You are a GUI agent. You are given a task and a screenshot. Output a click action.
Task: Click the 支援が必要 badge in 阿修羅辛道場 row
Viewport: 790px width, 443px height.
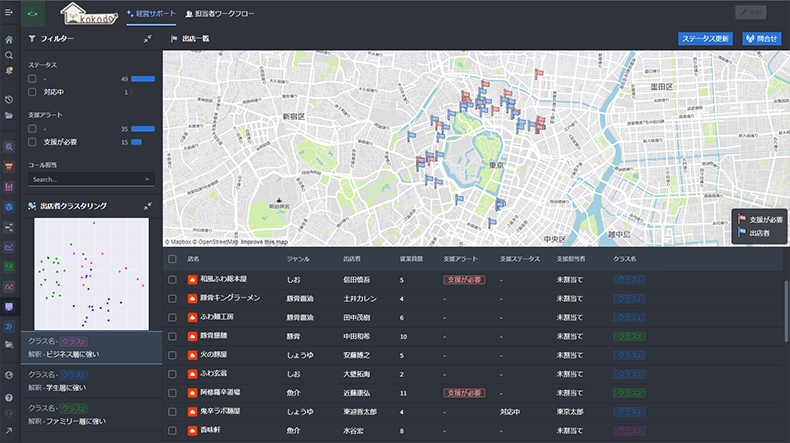click(464, 393)
